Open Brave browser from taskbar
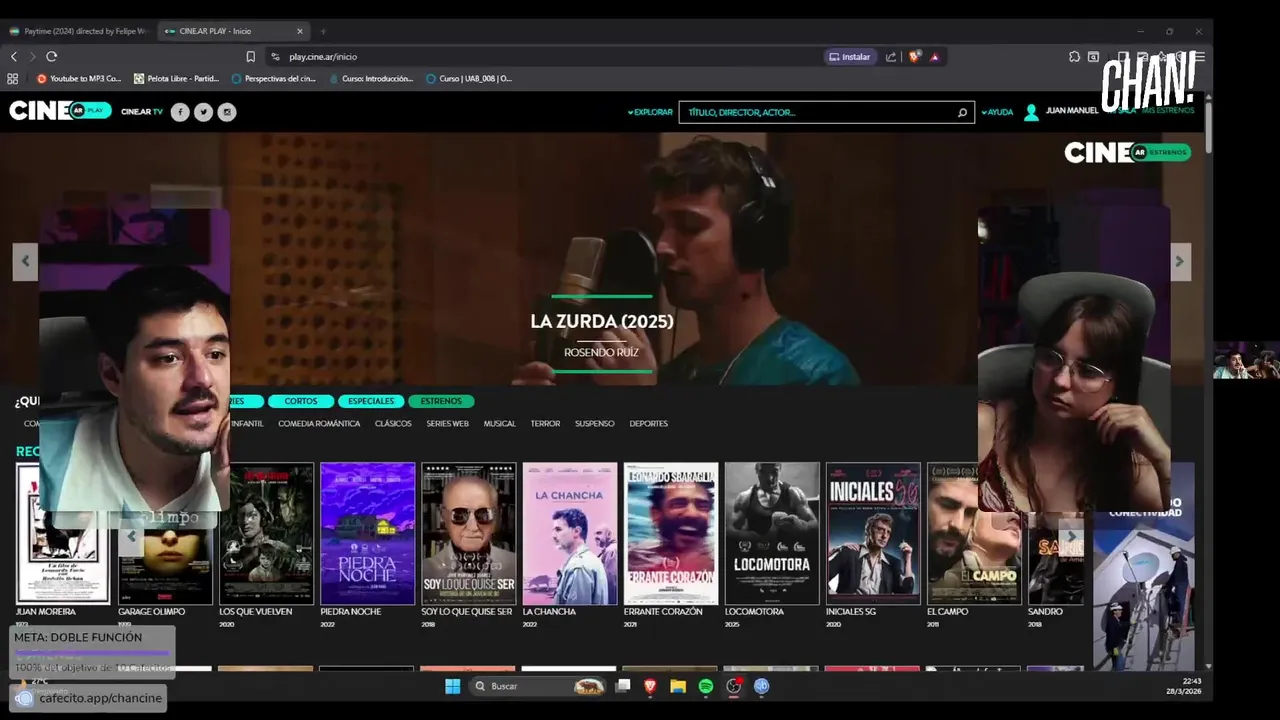Viewport: 1280px width, 720px height. (651, 686)
